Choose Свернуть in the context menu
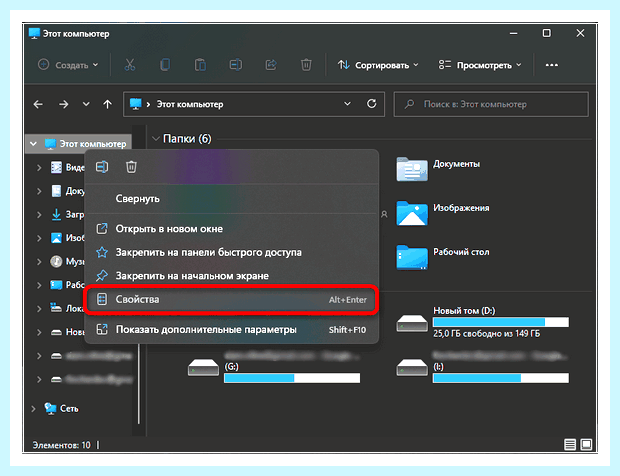The height and width of the screenshot is (476, 620). pos(231,198)
